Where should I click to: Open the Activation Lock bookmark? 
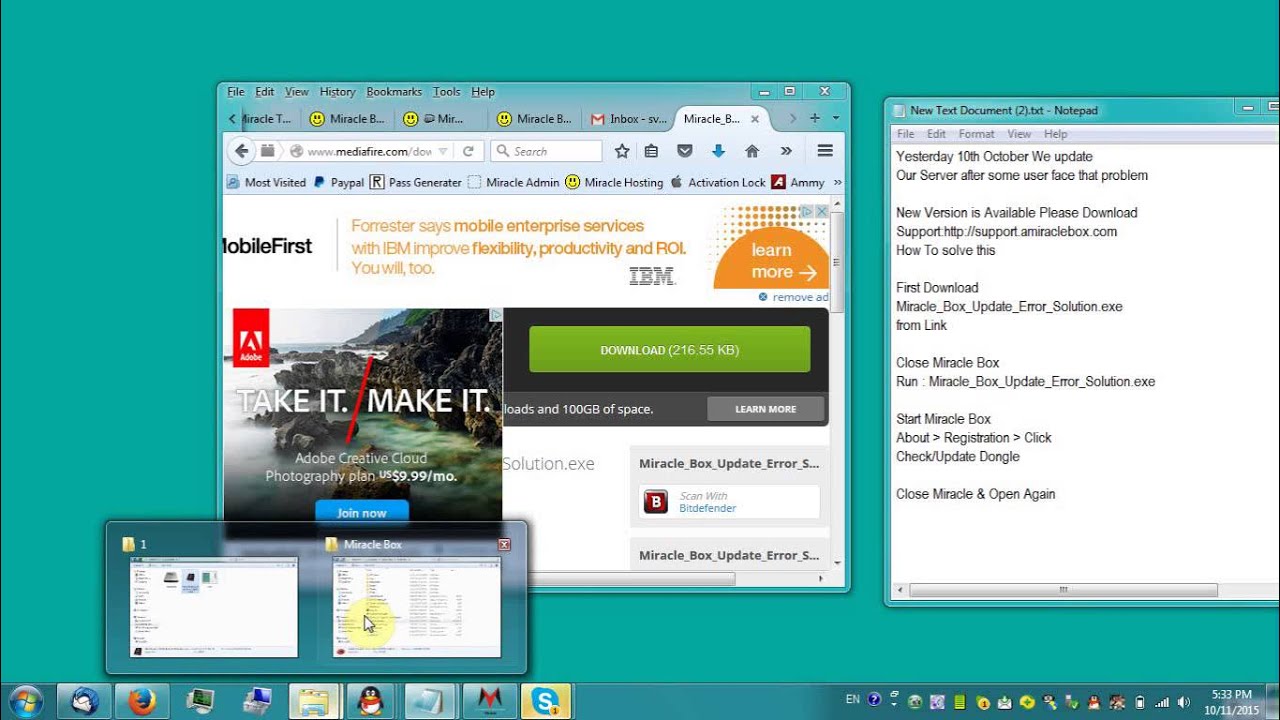coord(718,182)
